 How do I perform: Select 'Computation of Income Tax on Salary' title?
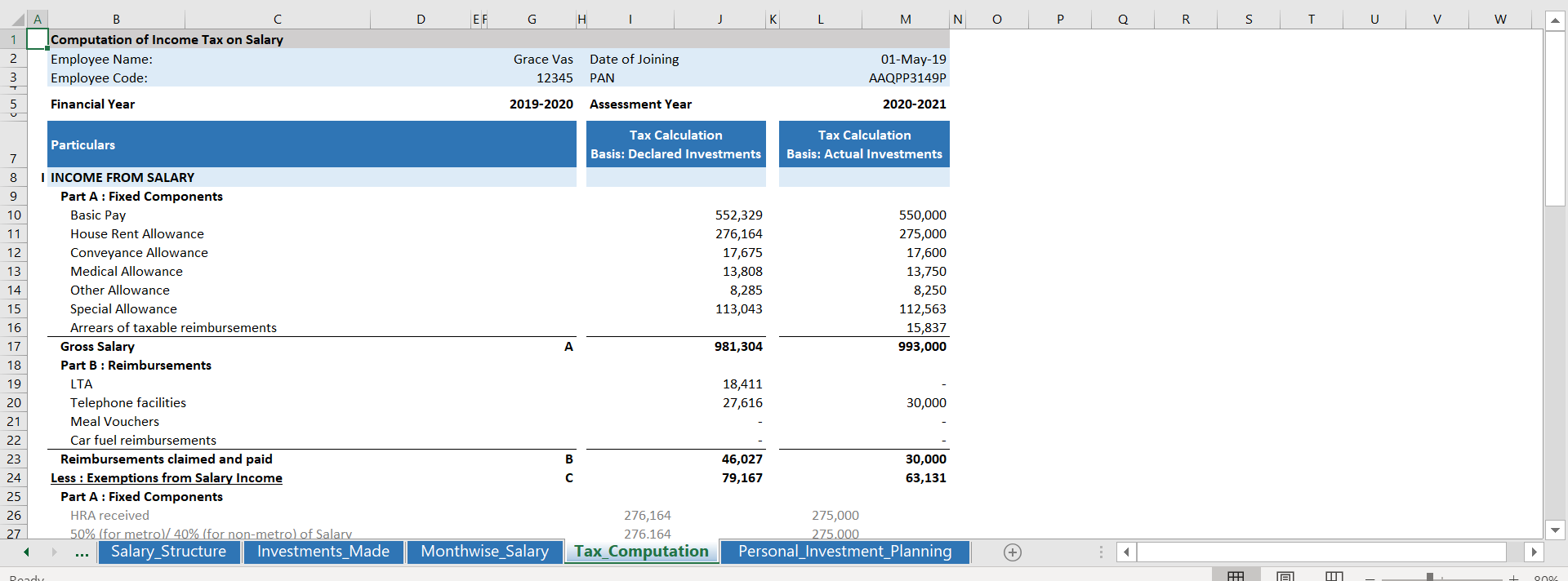(x=167, y=39)
